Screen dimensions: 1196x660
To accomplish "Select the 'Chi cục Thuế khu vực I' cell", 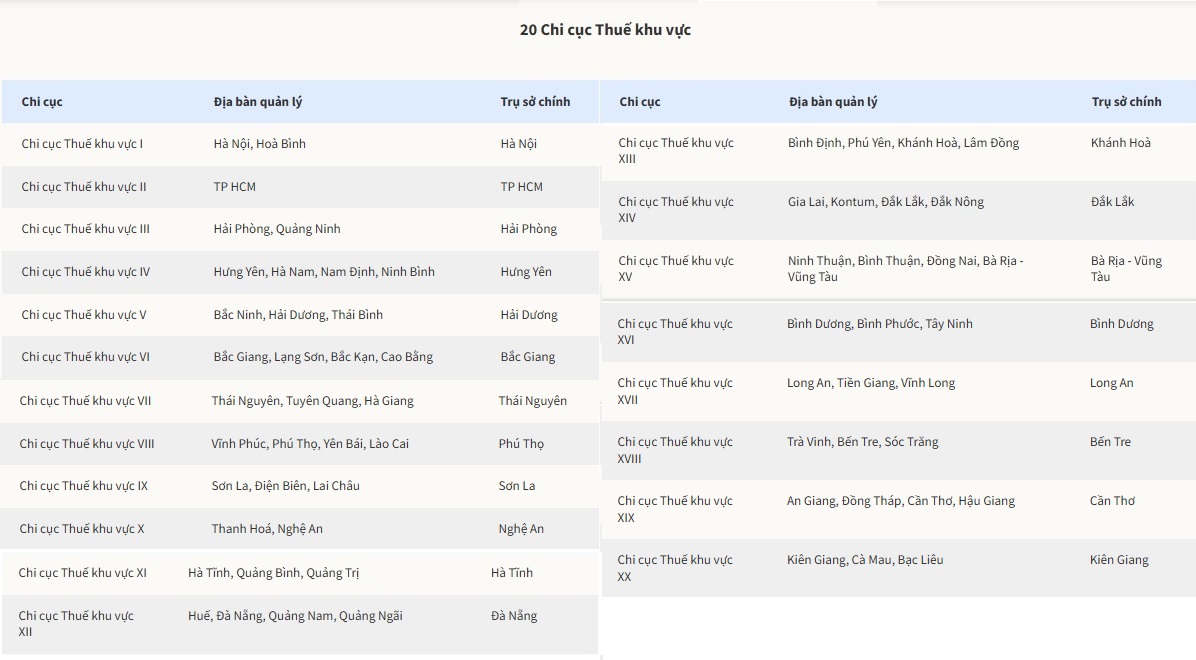I will tap(82, 144).
